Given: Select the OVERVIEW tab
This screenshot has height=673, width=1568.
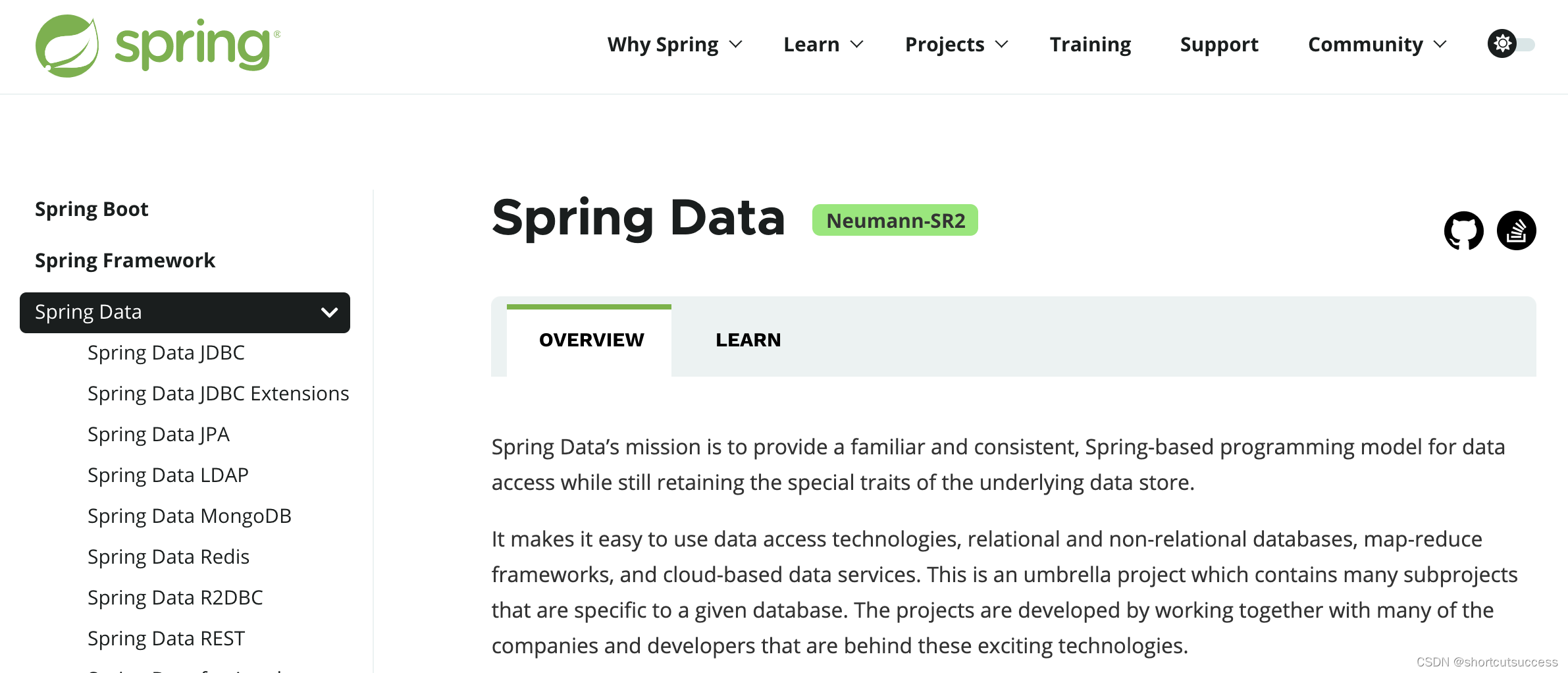Looking at the screenshot, I should (x=591, y=340).
